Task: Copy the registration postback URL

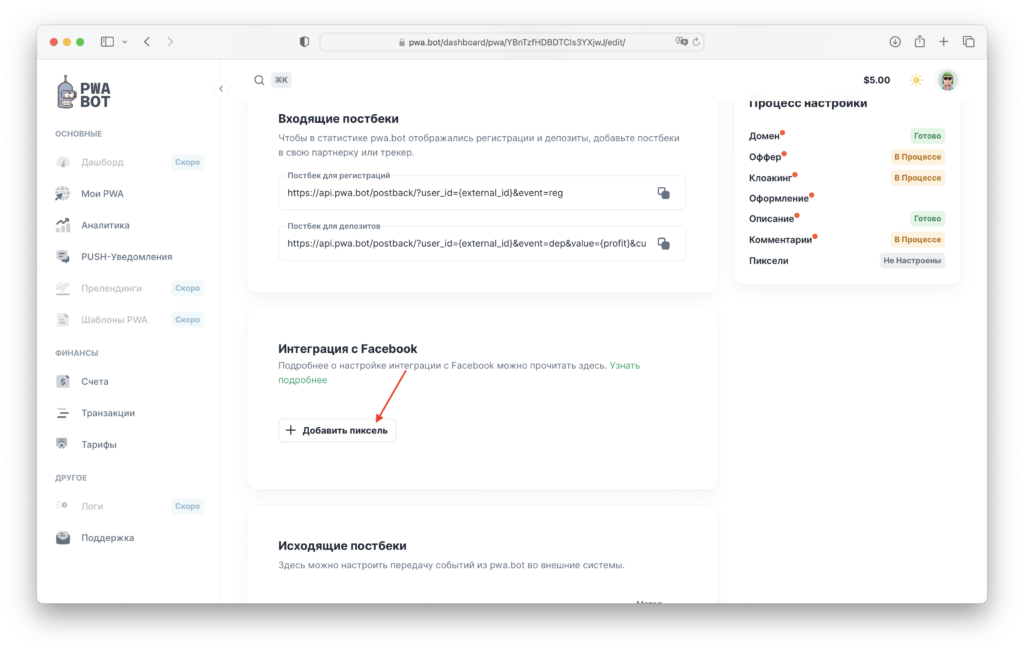Action: pos(663,193)
